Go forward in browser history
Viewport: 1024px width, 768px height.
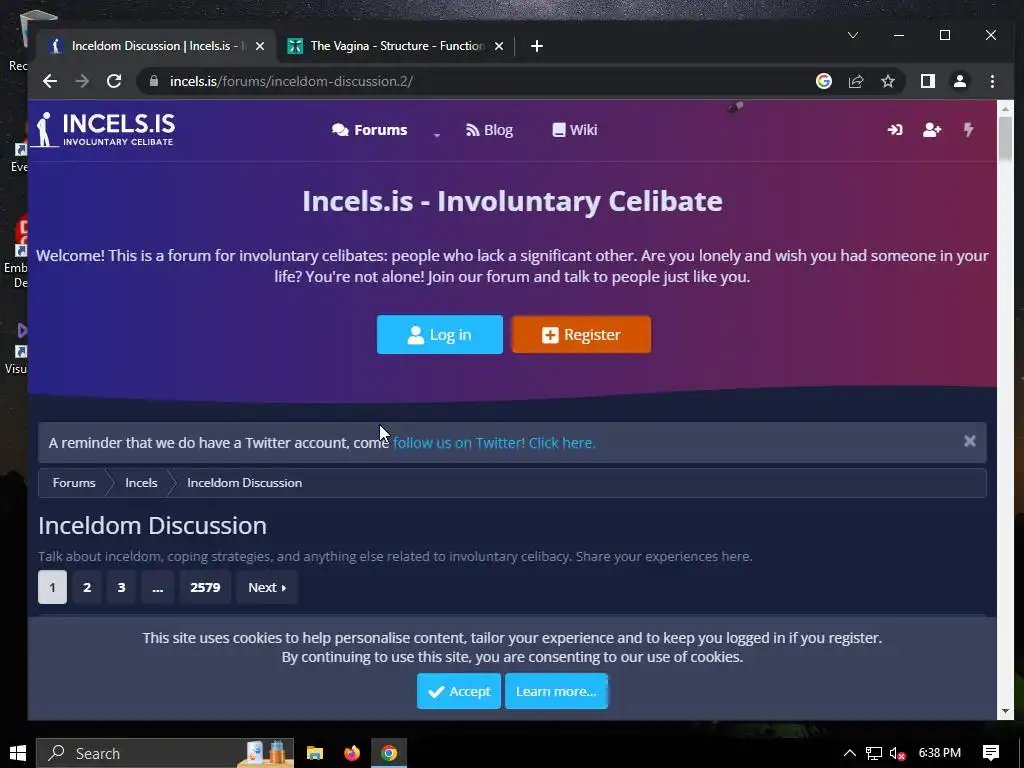82,81
